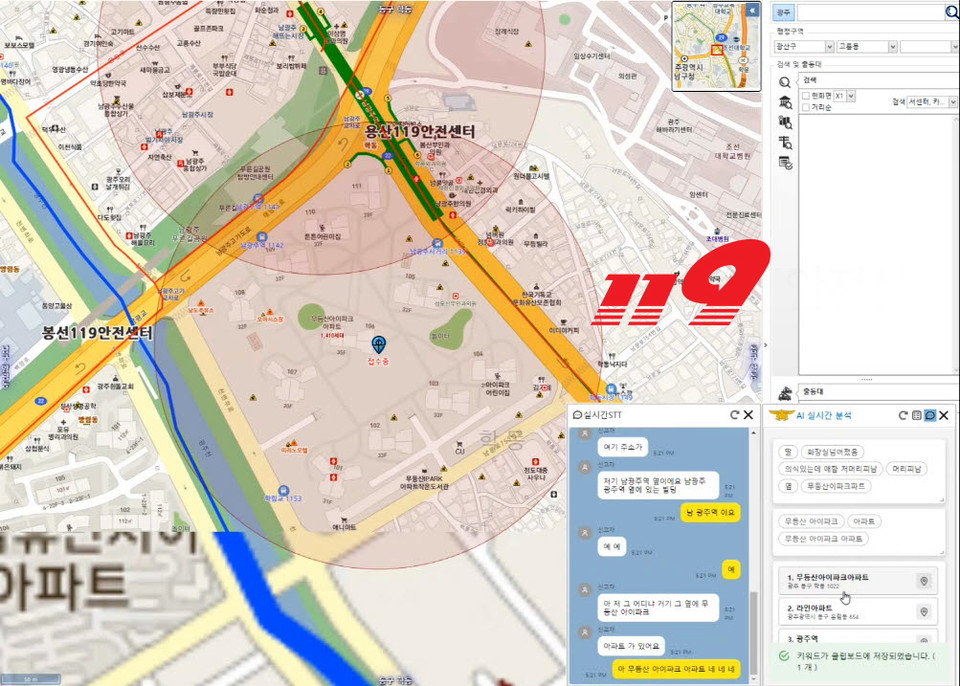Screen dimensions: 960x686
Task: Click location pin for 라인아파트 result
Action: click(924, 612)
